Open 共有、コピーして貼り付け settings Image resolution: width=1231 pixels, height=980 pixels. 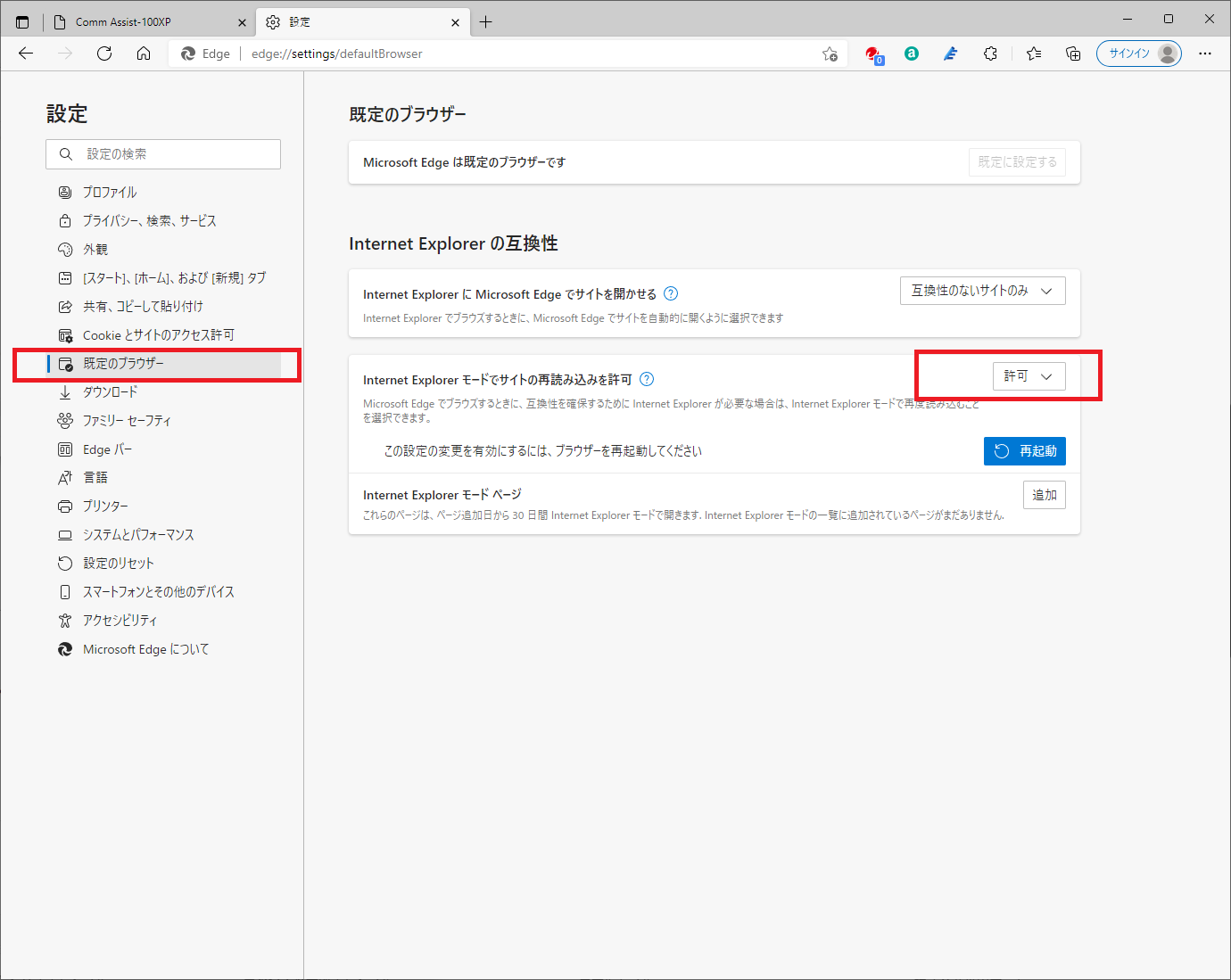click(x=163, y=307)
